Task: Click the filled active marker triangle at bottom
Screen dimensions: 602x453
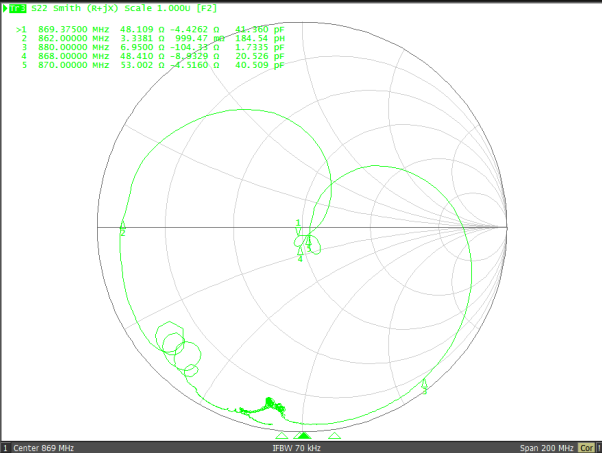Action: click(x=305, y=436)
